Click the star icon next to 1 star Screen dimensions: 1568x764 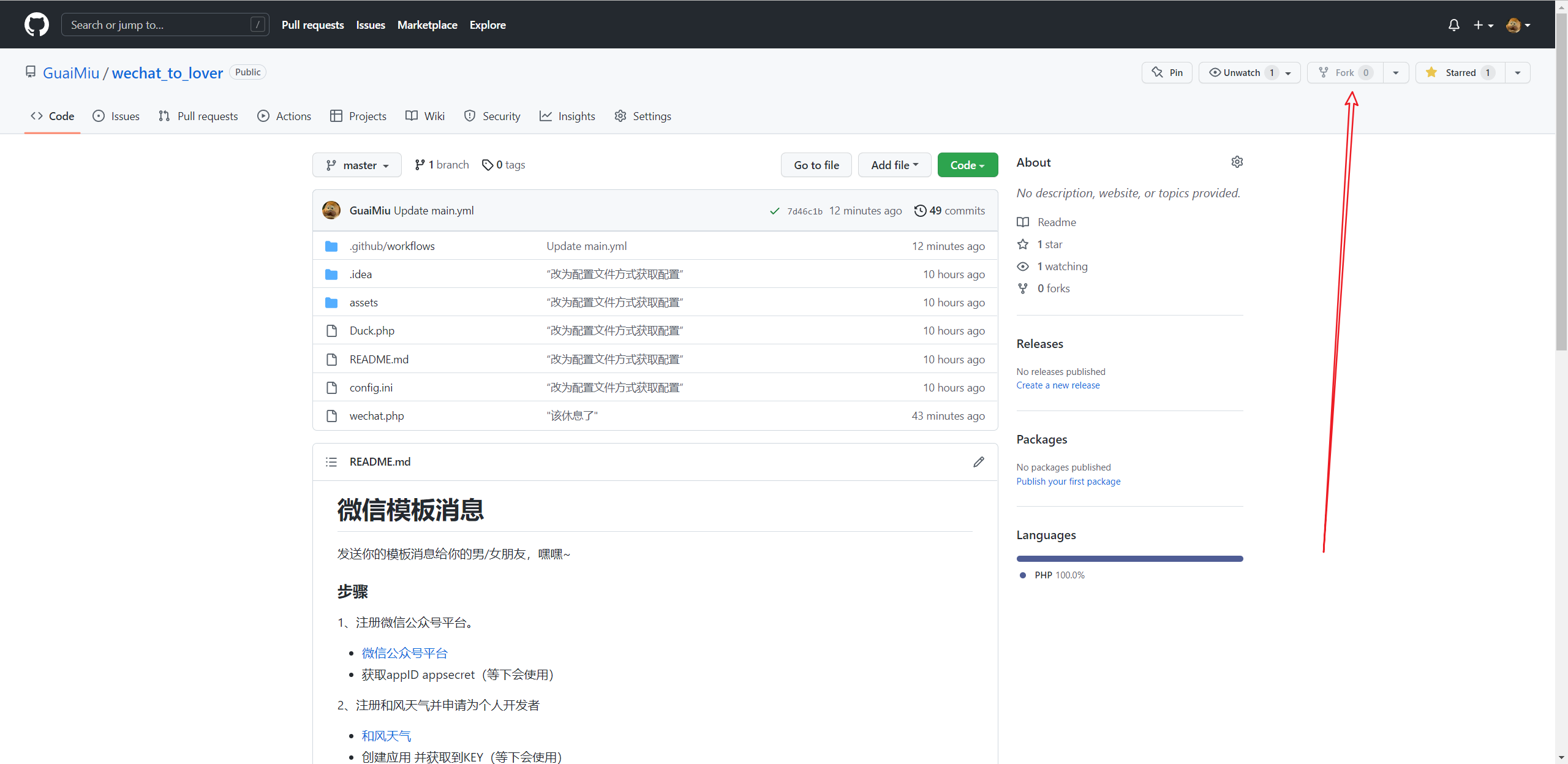point(1023,244)
